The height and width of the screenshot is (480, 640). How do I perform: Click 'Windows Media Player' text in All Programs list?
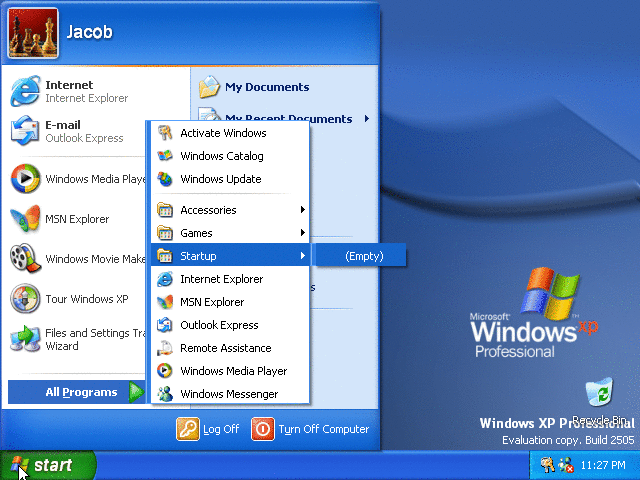[x=233, y=371]
